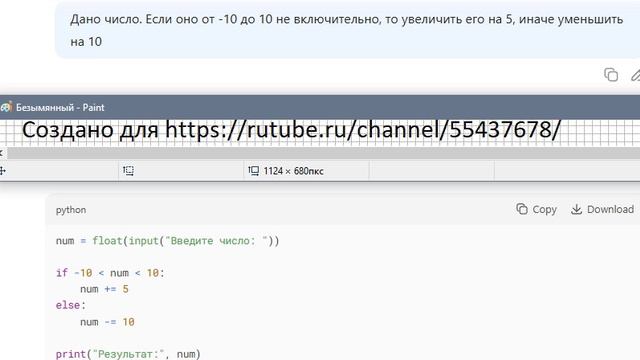Edit the message with pencil icon
The image size is (640, 360).
[636, 75]
